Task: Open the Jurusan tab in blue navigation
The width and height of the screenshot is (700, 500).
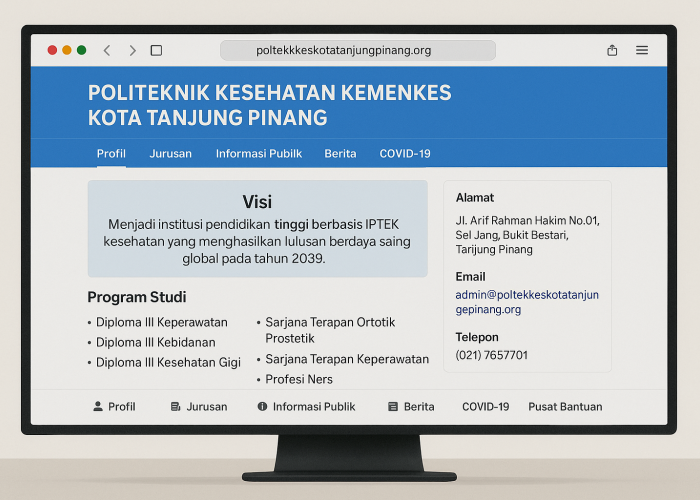Action: (171, 154)
